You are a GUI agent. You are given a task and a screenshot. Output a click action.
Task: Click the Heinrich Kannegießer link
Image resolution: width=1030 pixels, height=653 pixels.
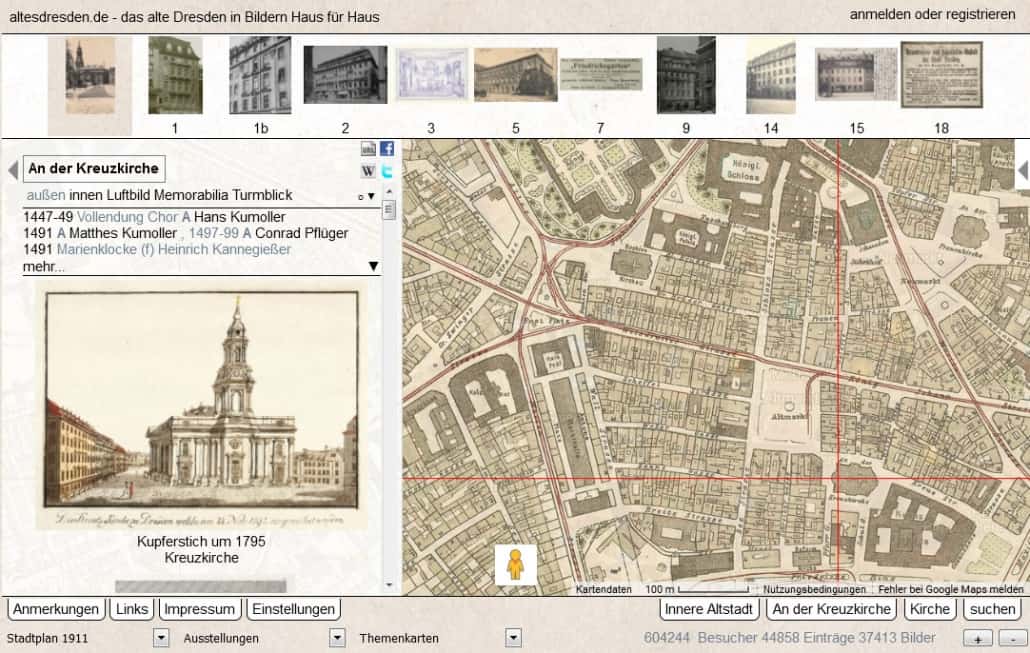(x=225, y=250)
